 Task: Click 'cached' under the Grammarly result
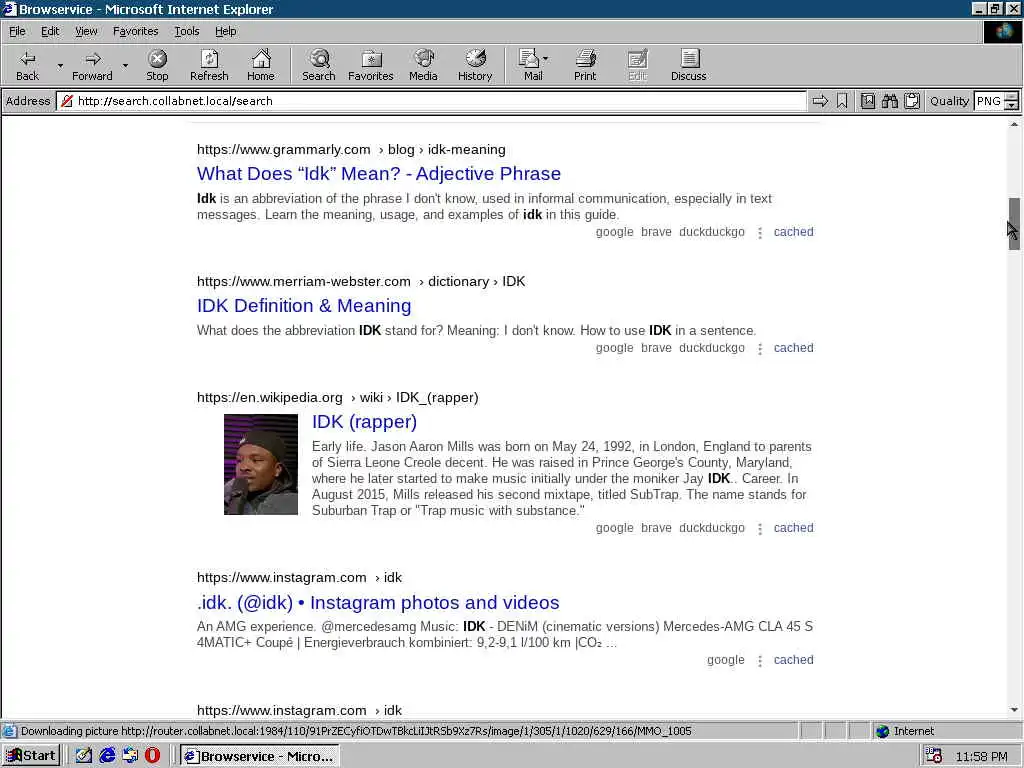(x=793, y=232)
